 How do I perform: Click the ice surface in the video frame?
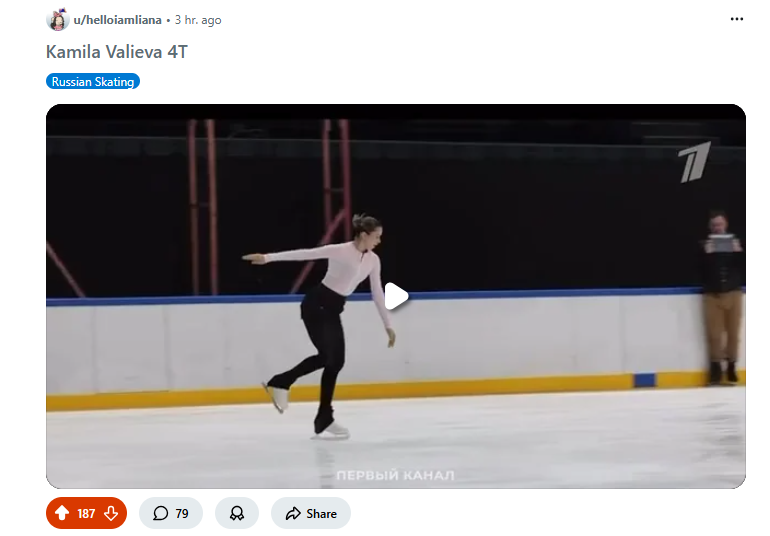pyautogui.click(x=550, y=440)
